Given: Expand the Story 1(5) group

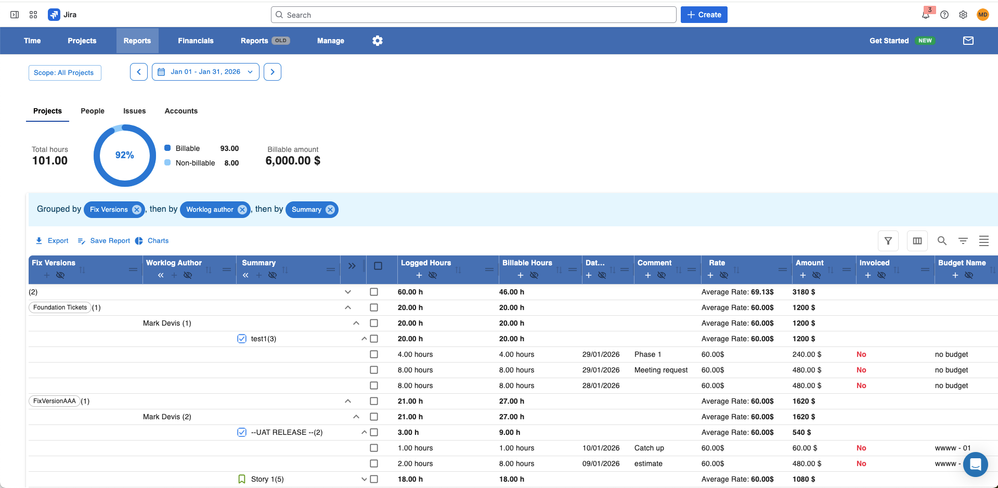Looking at the screenshot, I should point(364,479).
